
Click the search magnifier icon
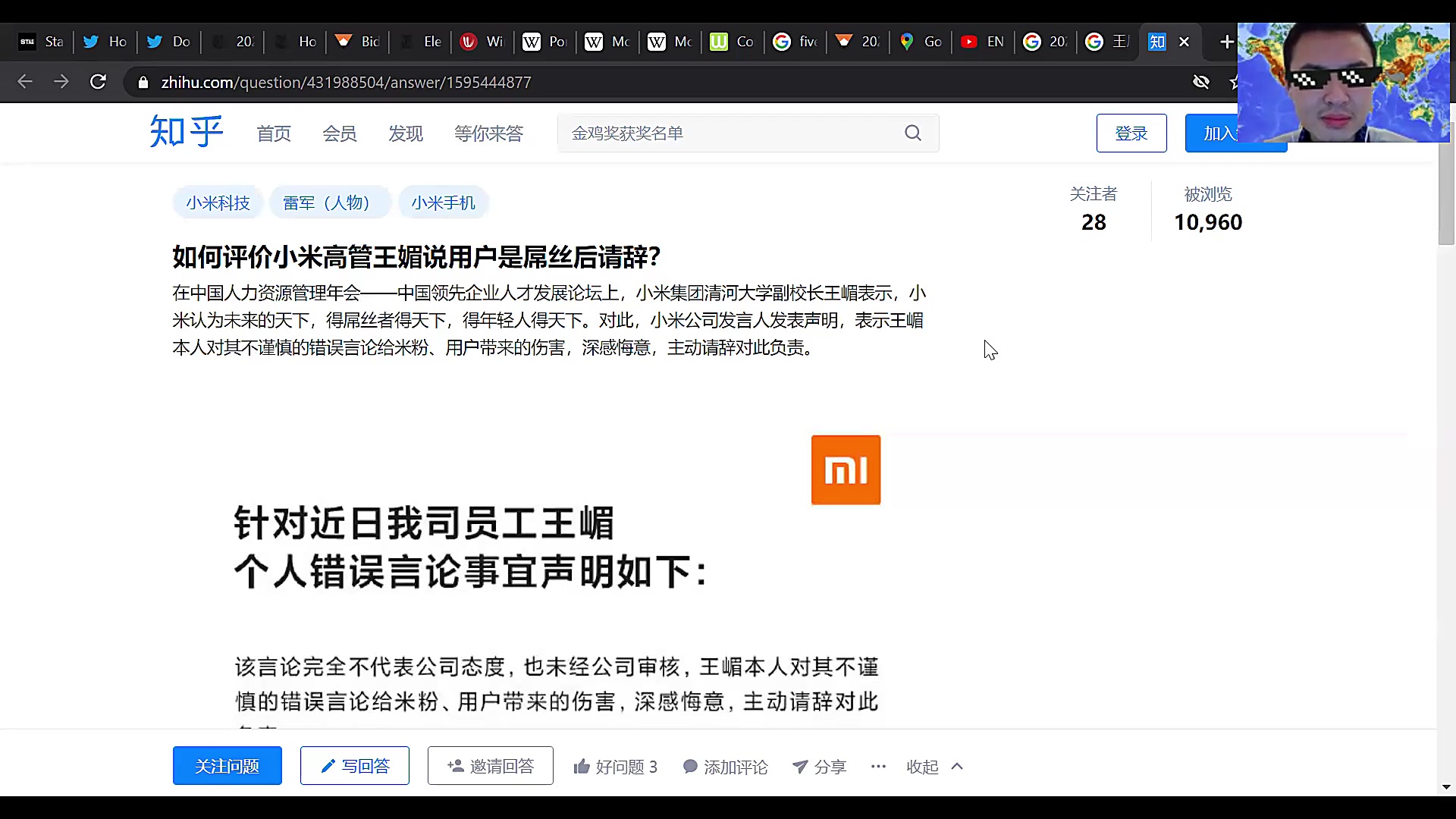coord(913,133)
